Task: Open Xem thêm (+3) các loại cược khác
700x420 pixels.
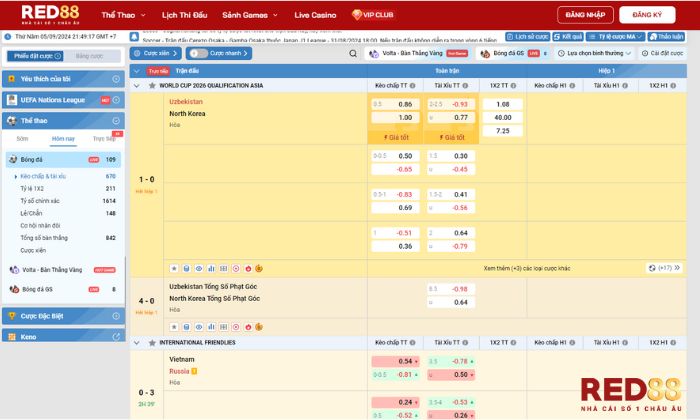Action: [527, 268]
